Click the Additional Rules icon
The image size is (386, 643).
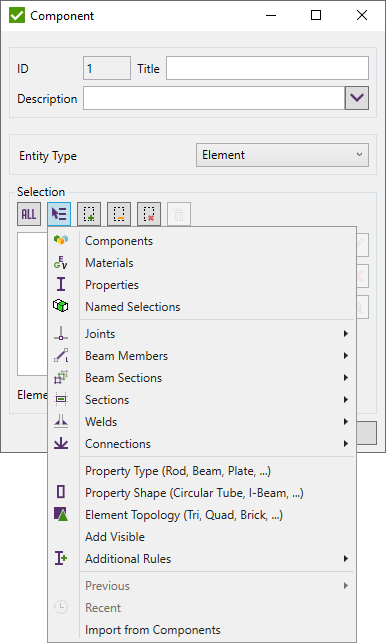61,558
